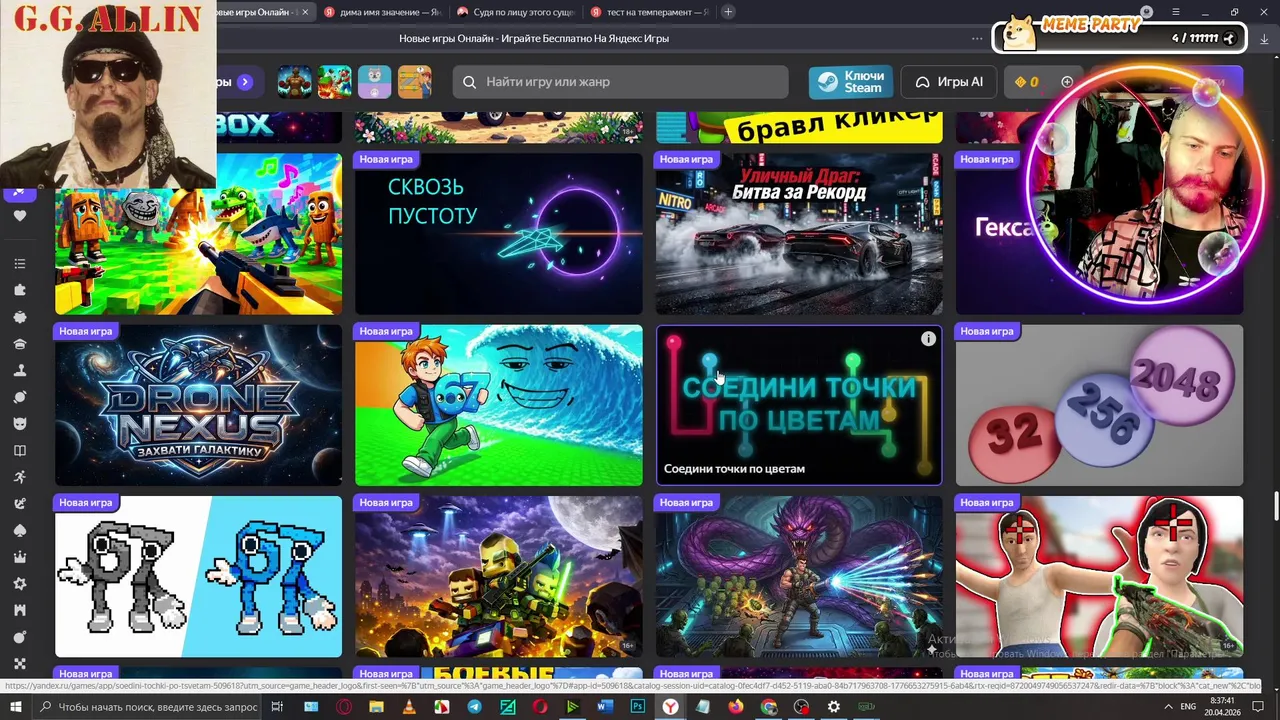The image size is (1280, 720).
Task: Click Новая игра badge on Drone Nexus
Action: coord(86,331)
